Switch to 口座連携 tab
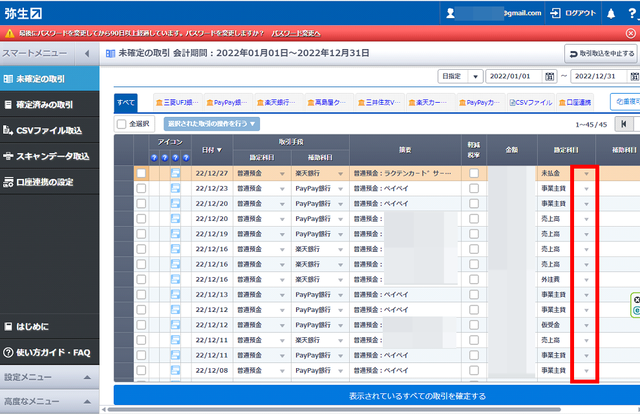 tap(575, 102)
